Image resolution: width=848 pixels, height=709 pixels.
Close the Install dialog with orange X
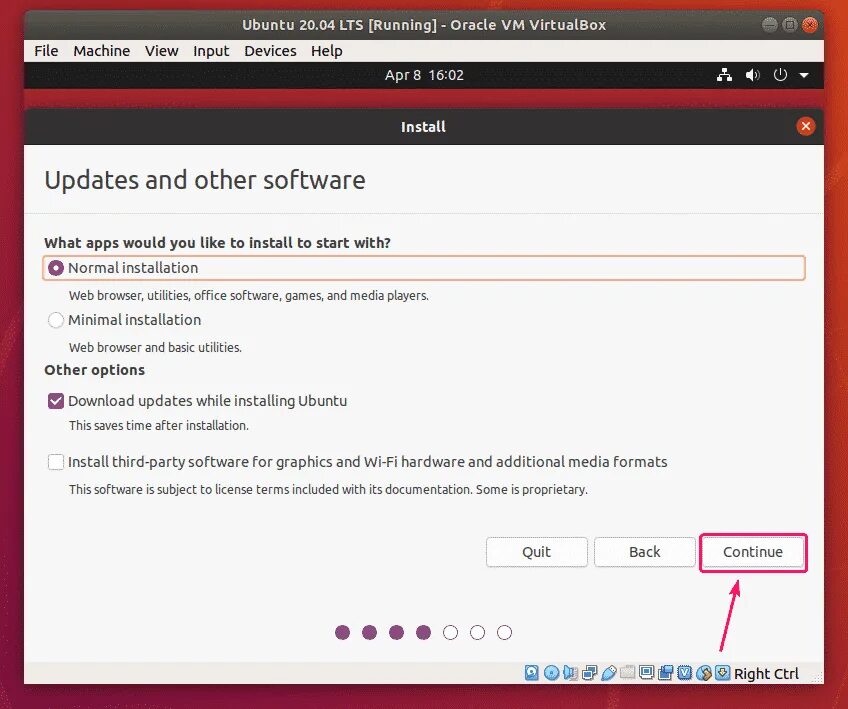(806, 126)
